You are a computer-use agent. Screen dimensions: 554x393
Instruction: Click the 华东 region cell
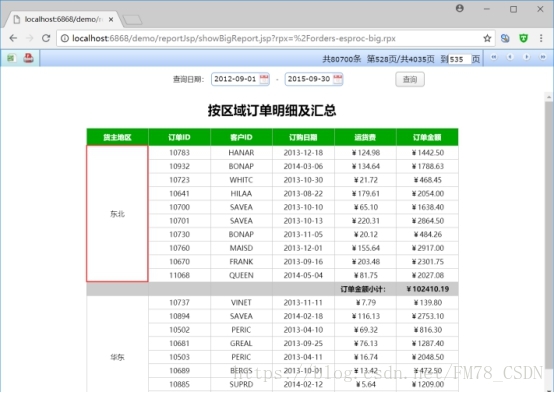point(117,357)
